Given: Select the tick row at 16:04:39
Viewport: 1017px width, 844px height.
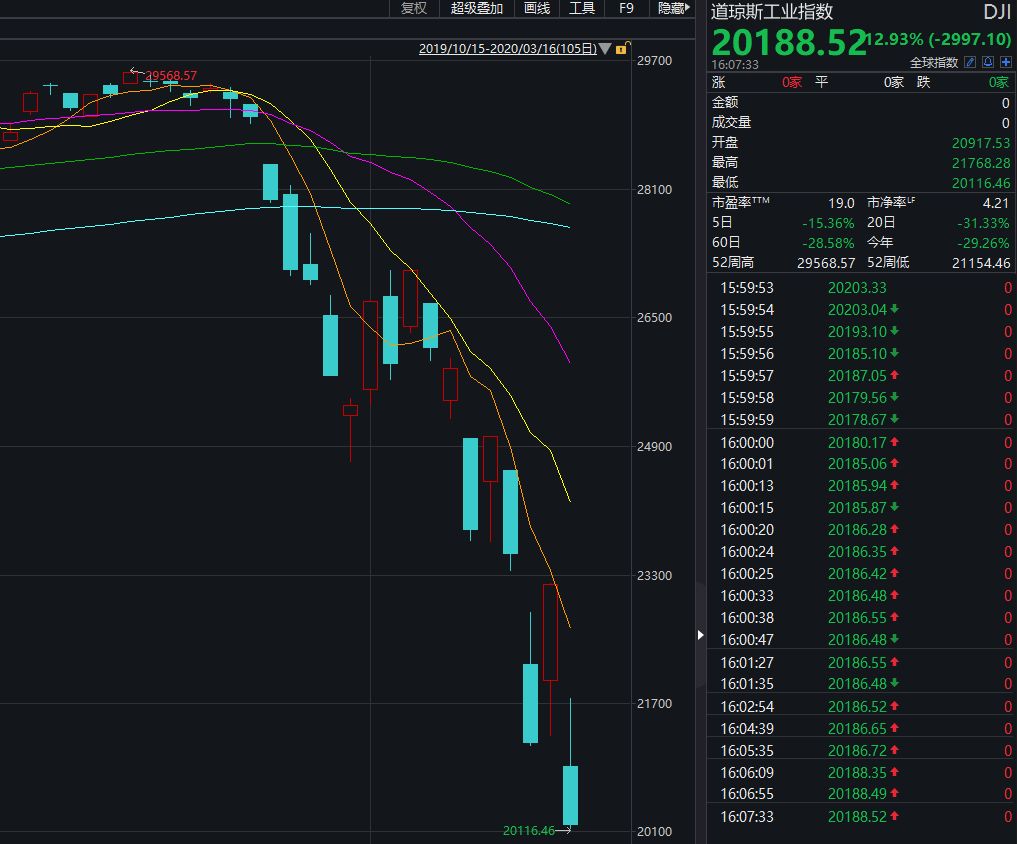Looking at the screenshot, I should point(861,729).
